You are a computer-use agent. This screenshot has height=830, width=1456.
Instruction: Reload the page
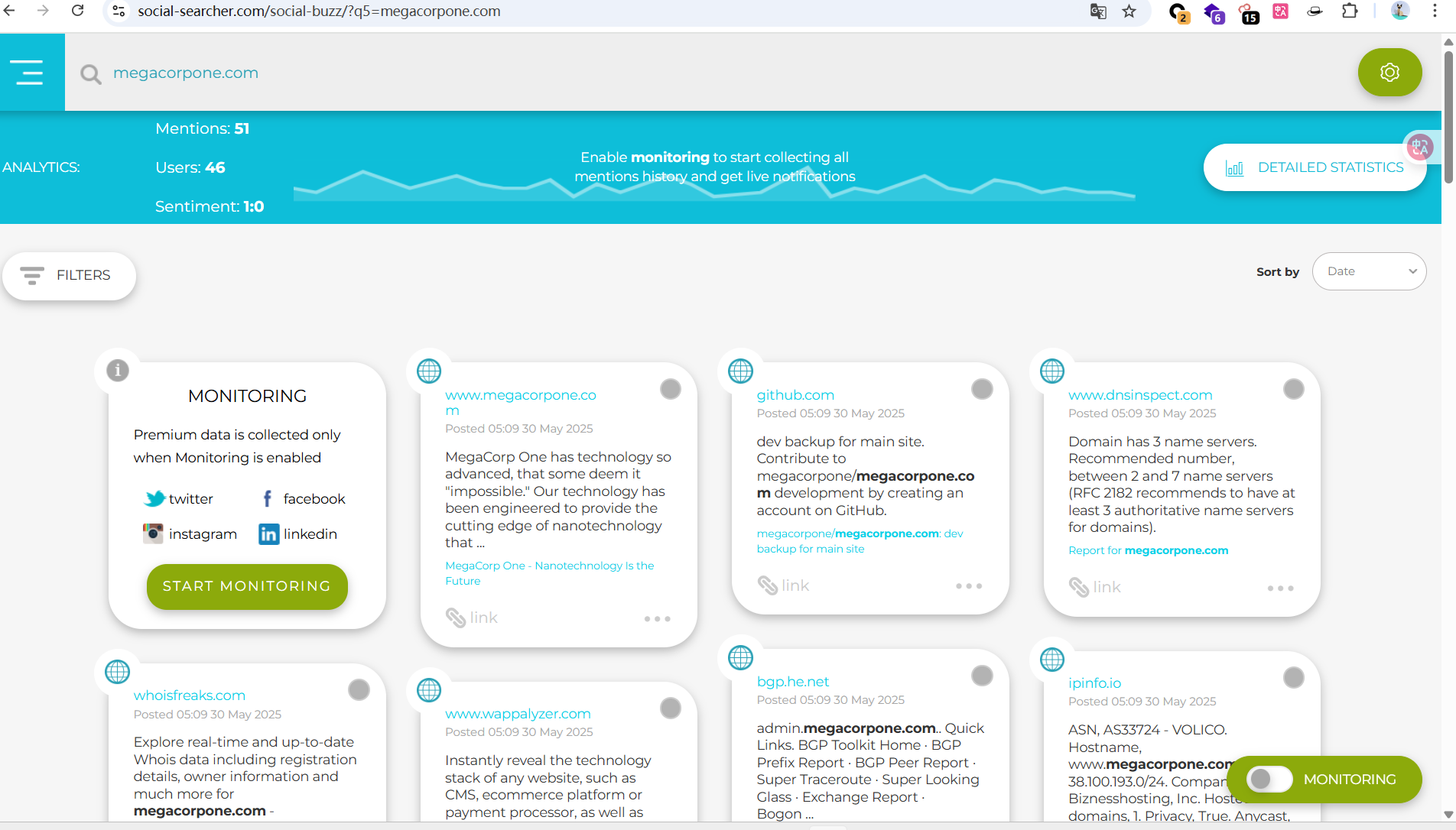pos(77,11)
